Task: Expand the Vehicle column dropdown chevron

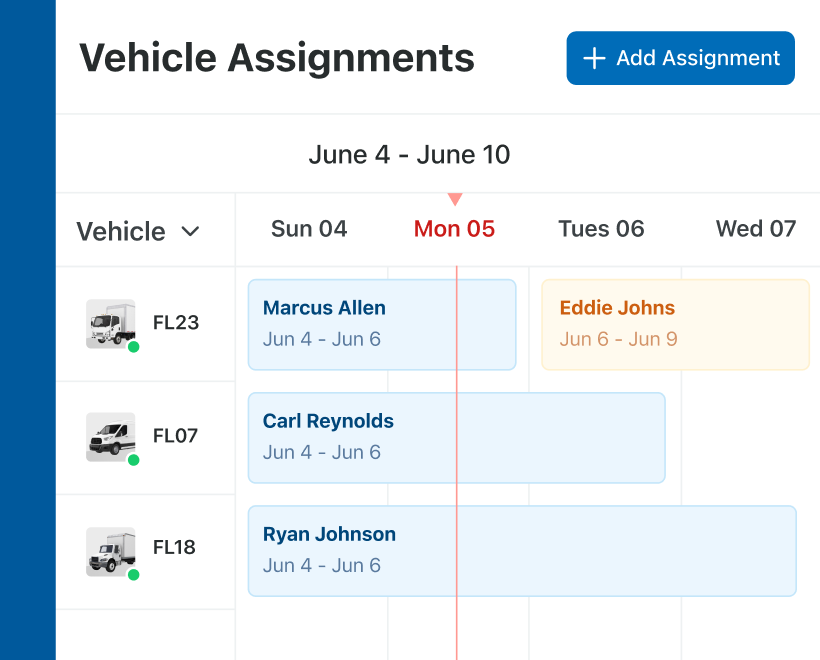Action: click(190, 231)
